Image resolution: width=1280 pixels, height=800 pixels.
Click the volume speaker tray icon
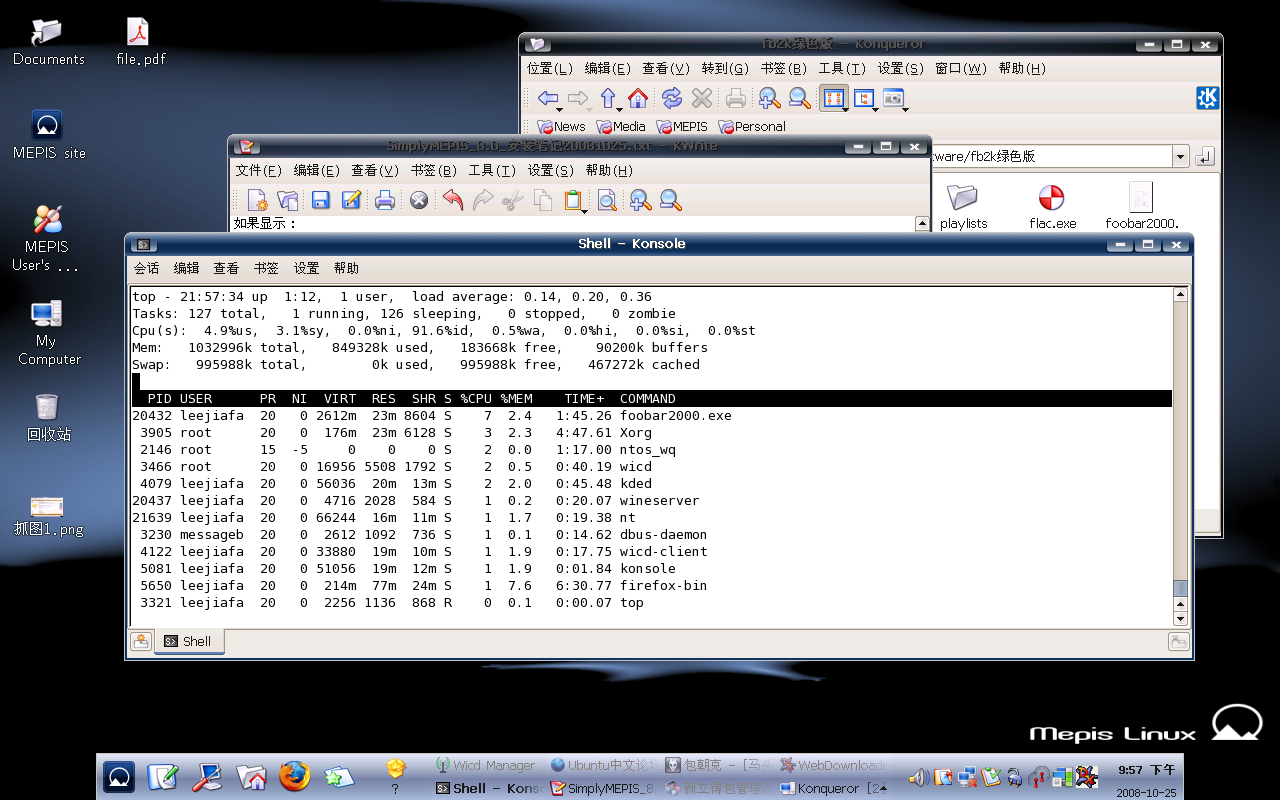click(x=917, y=777)
